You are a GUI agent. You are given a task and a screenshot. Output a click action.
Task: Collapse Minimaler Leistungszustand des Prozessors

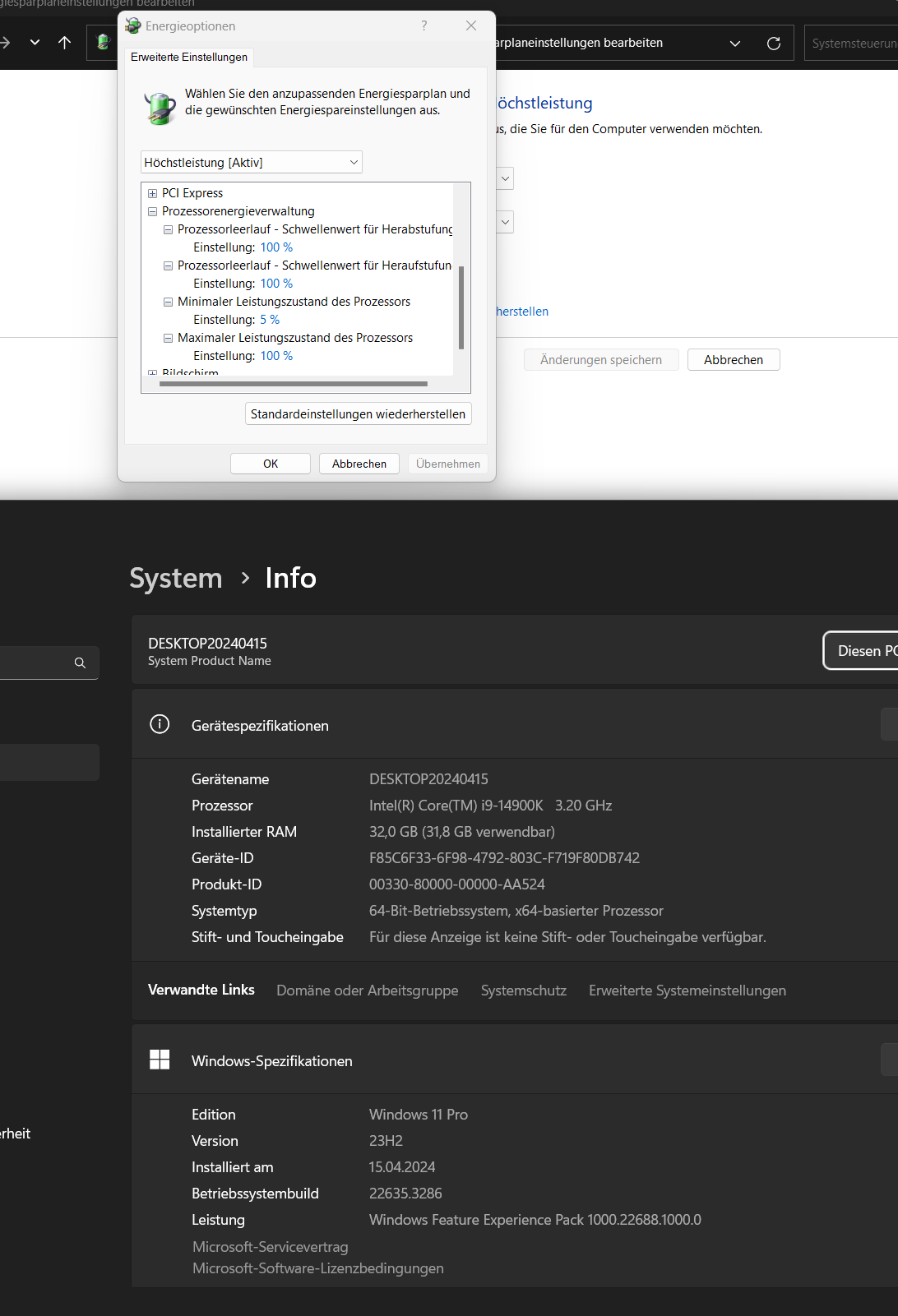168,302
